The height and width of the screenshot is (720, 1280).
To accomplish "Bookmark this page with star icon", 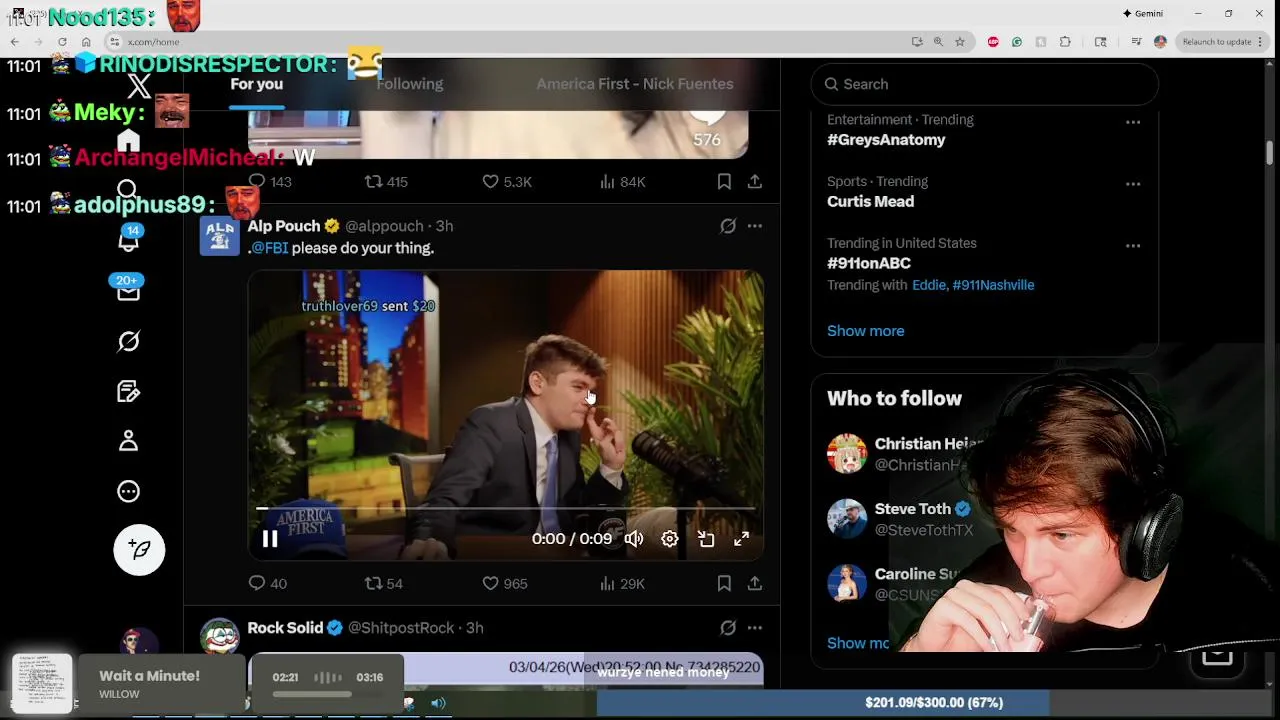I will pyautogui.click(x=960, y=42).
